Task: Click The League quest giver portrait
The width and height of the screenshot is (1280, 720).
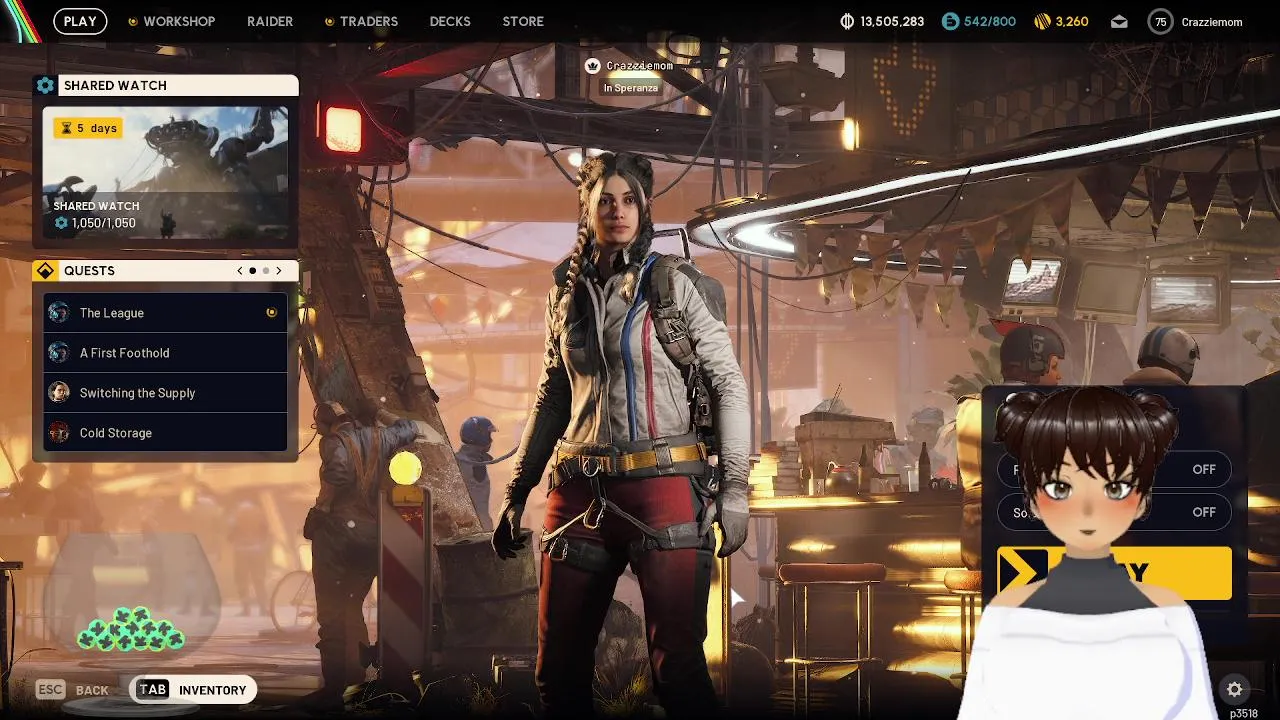Action: click(x=59, y=313)
